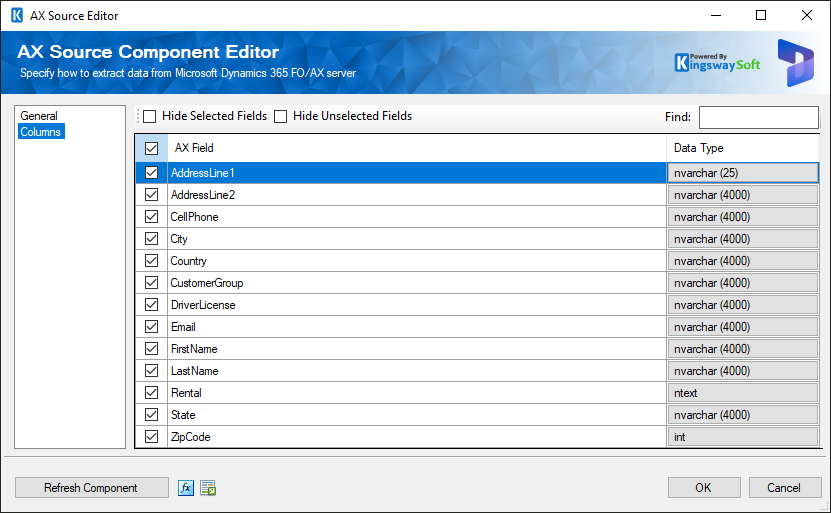
Task: Click the KingswaySoft logo
Action: tap(717, 63)
